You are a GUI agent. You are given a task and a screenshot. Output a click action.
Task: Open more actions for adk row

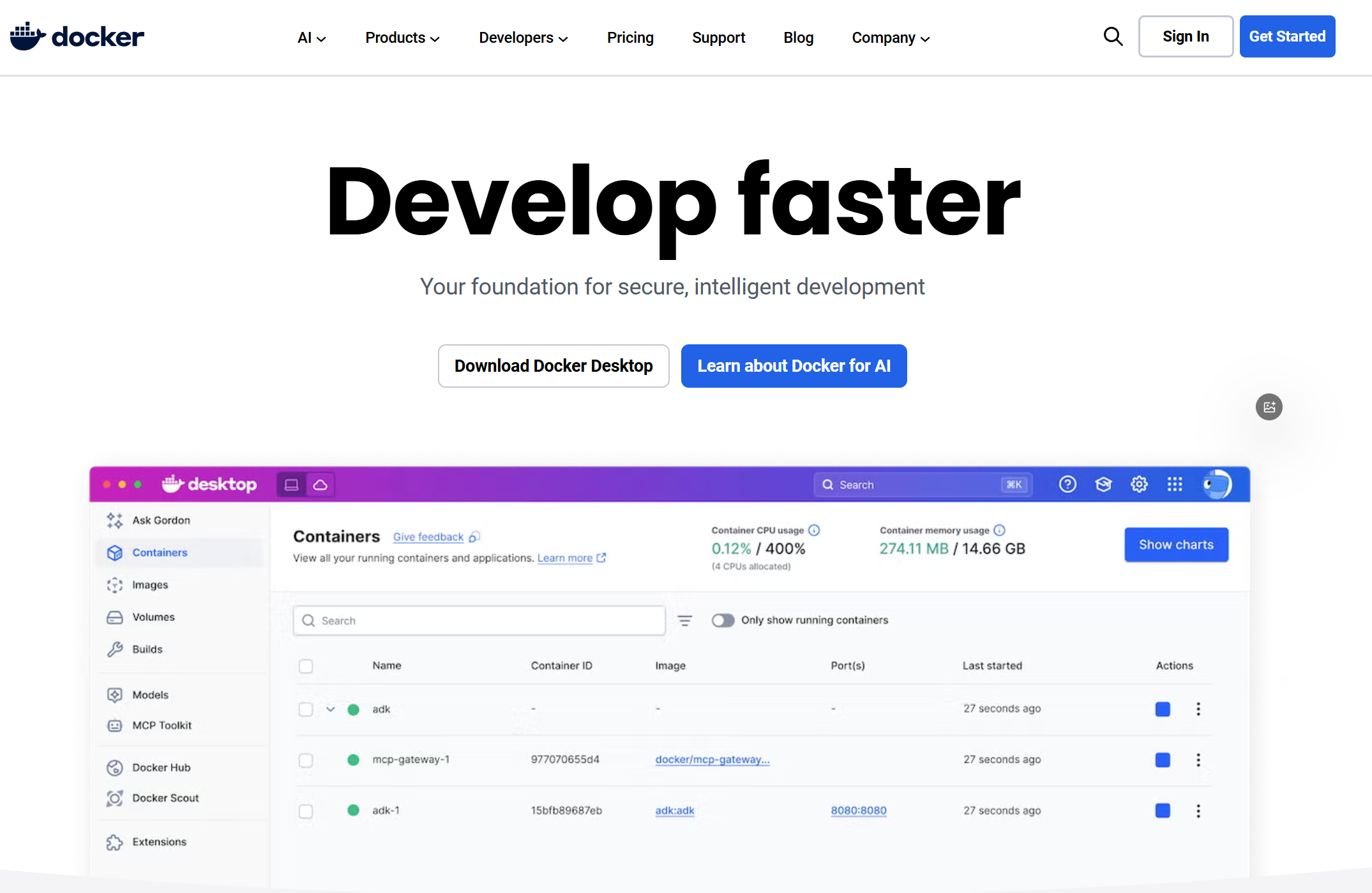click(x=1198, y=709)
